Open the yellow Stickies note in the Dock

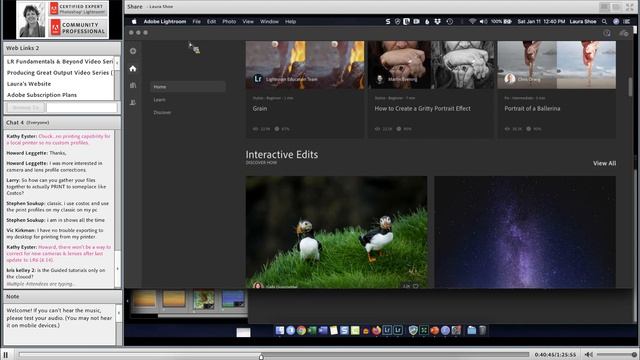click(333, 330)
